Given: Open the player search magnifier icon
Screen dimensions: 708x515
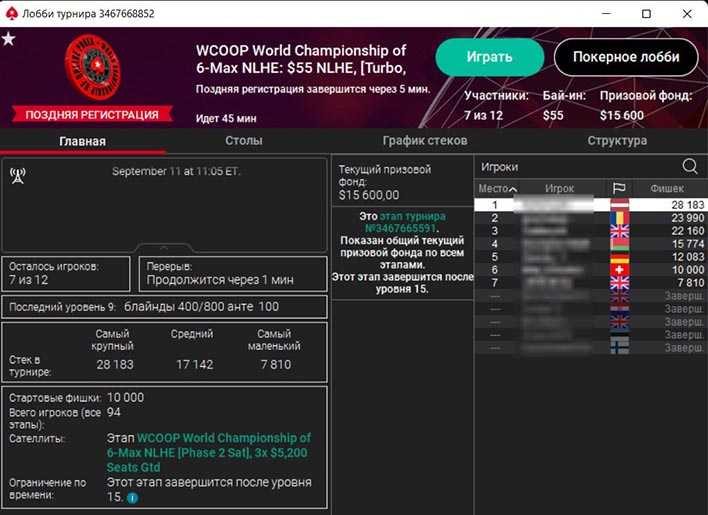Looking at the screenshot, I should (689, 166).
